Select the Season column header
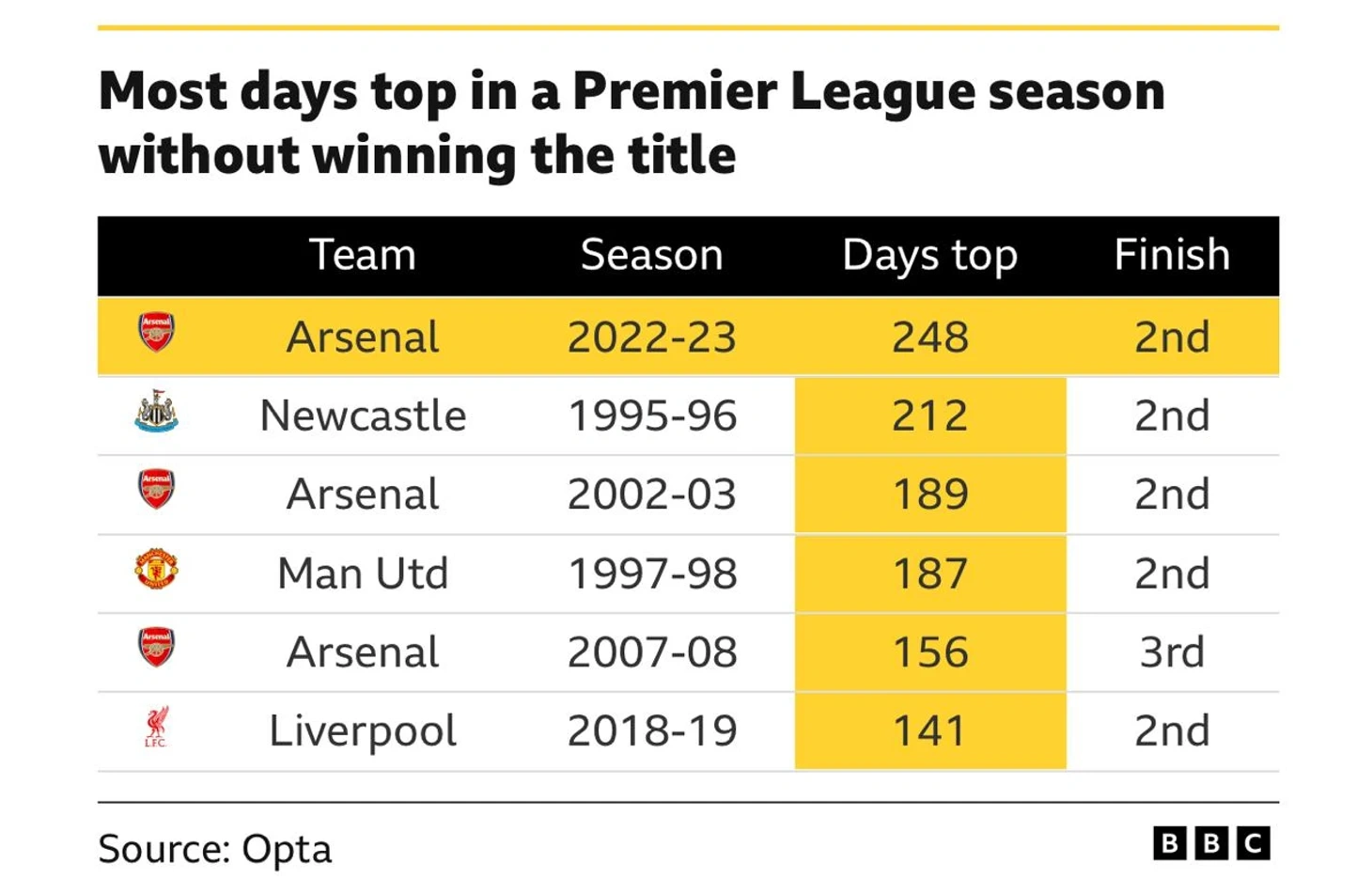1372x879 pixels. 651,255
